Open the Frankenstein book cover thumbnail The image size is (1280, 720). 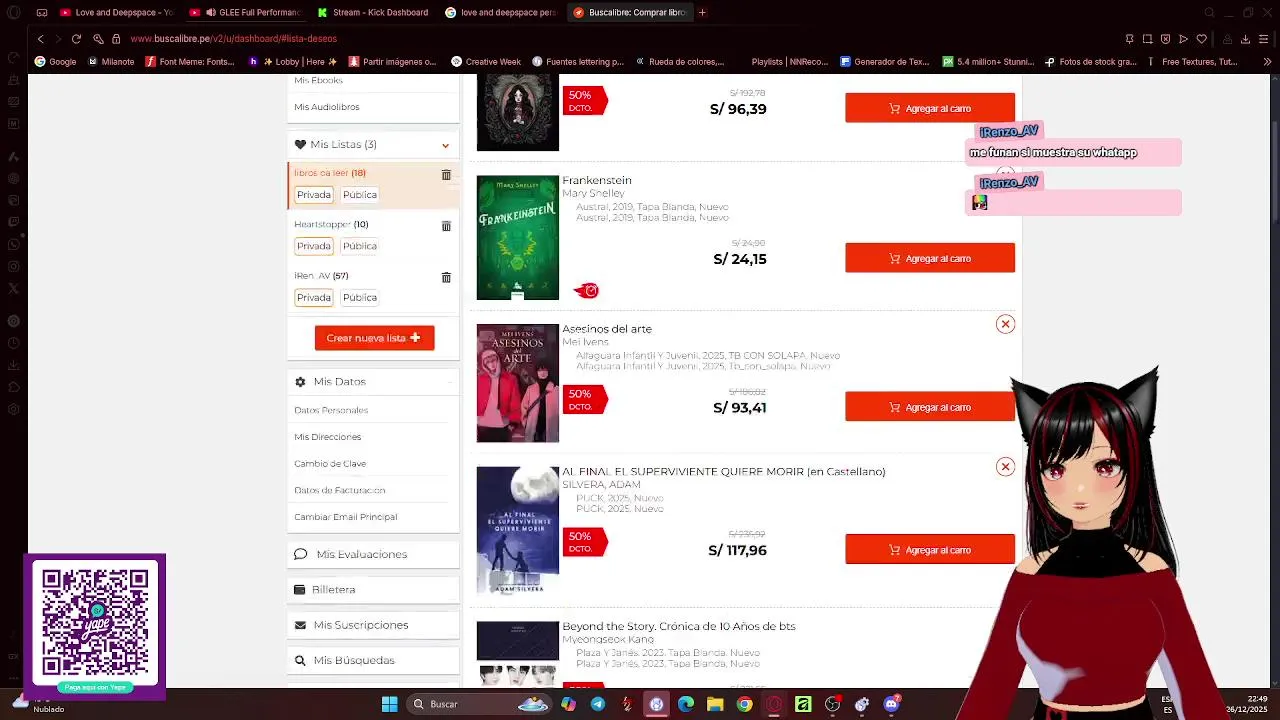[x=518, y=238]
